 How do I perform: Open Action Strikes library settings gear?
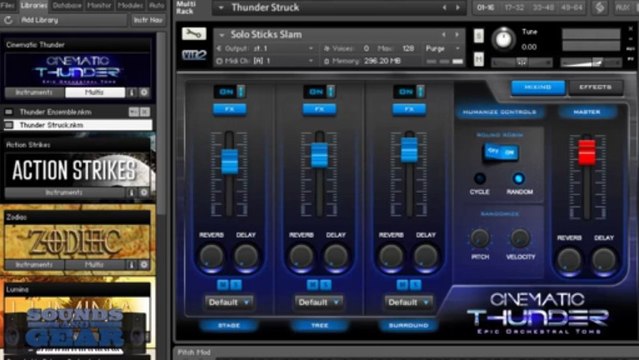tap(144, 192)
